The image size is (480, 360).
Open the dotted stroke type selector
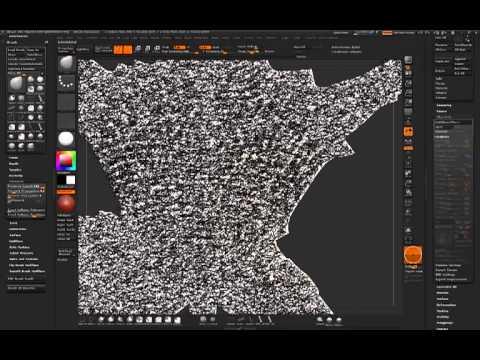[66, 82]
